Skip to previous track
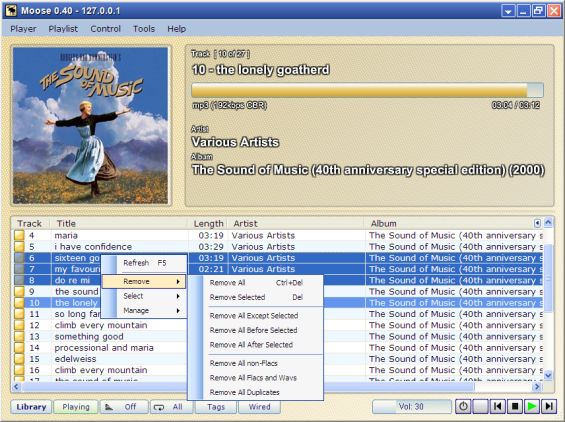Viewport: 565px width, 422px height. point(498,407)
